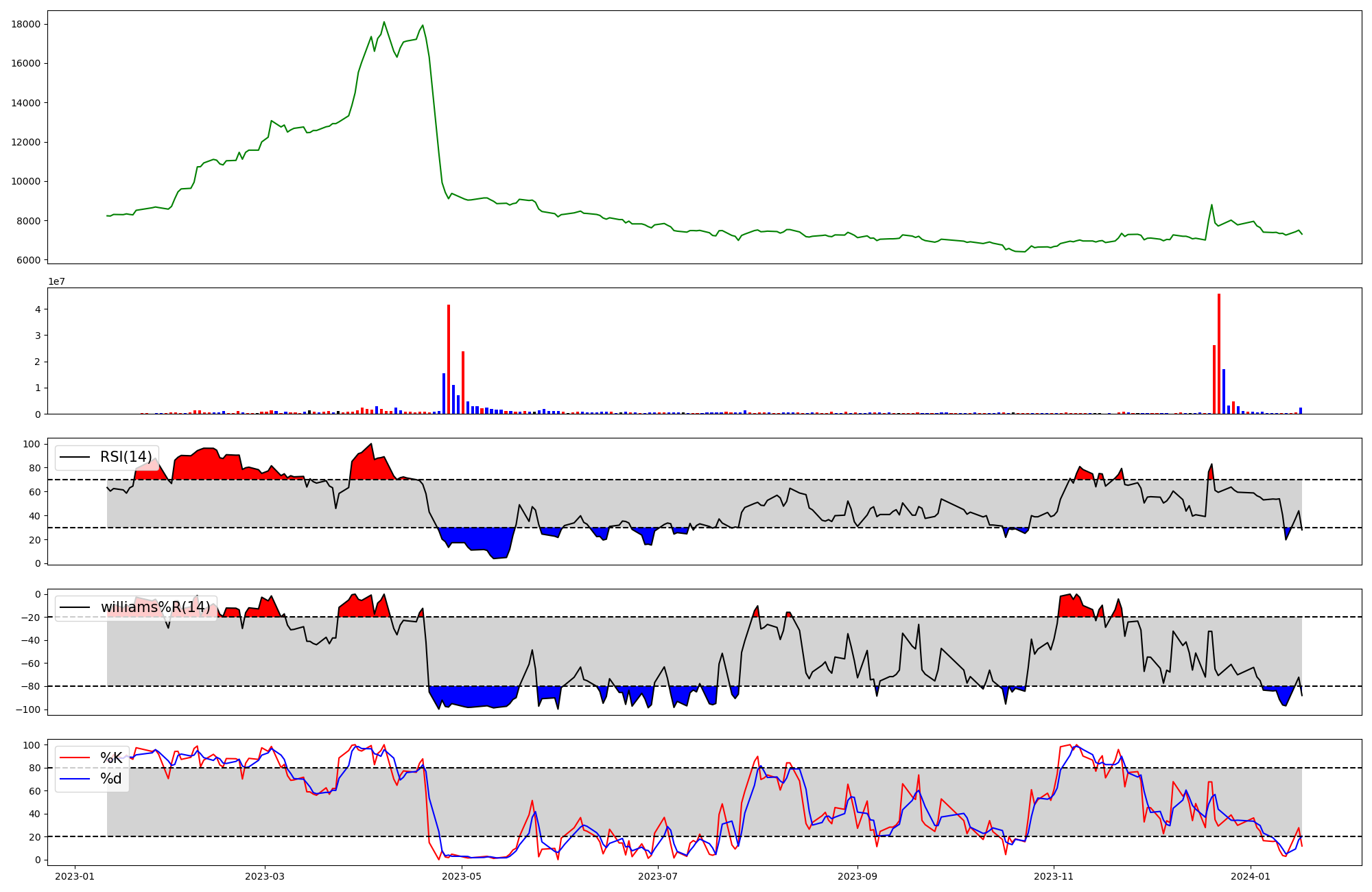Click the 2023-09 date tick label
The height and width of the screenshot is (892, 1372).
click(858, 876)
